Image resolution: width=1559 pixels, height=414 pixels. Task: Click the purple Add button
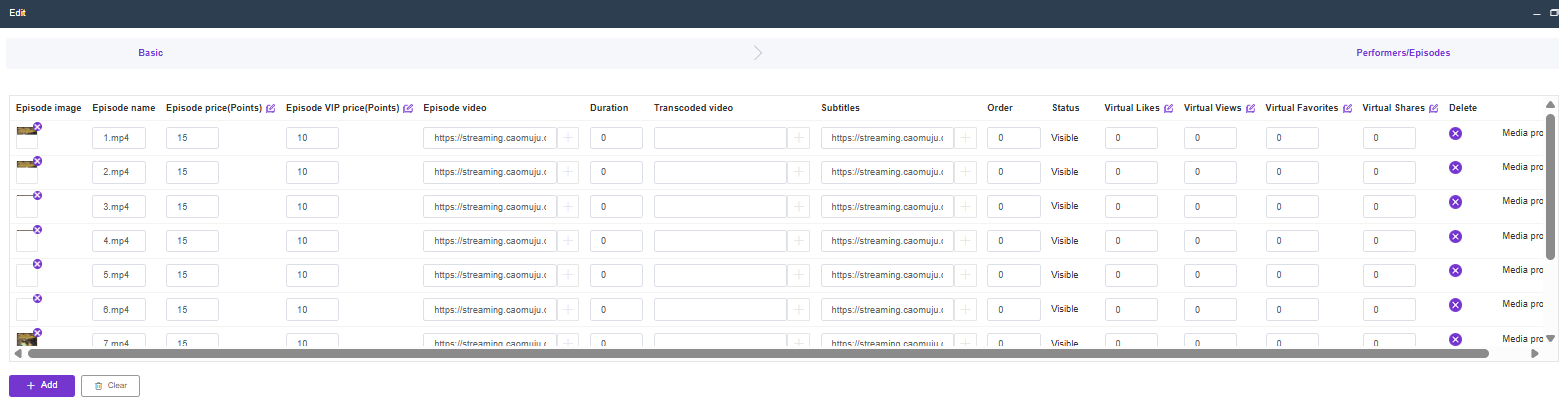pyautogui.click(x=42, y=385)
